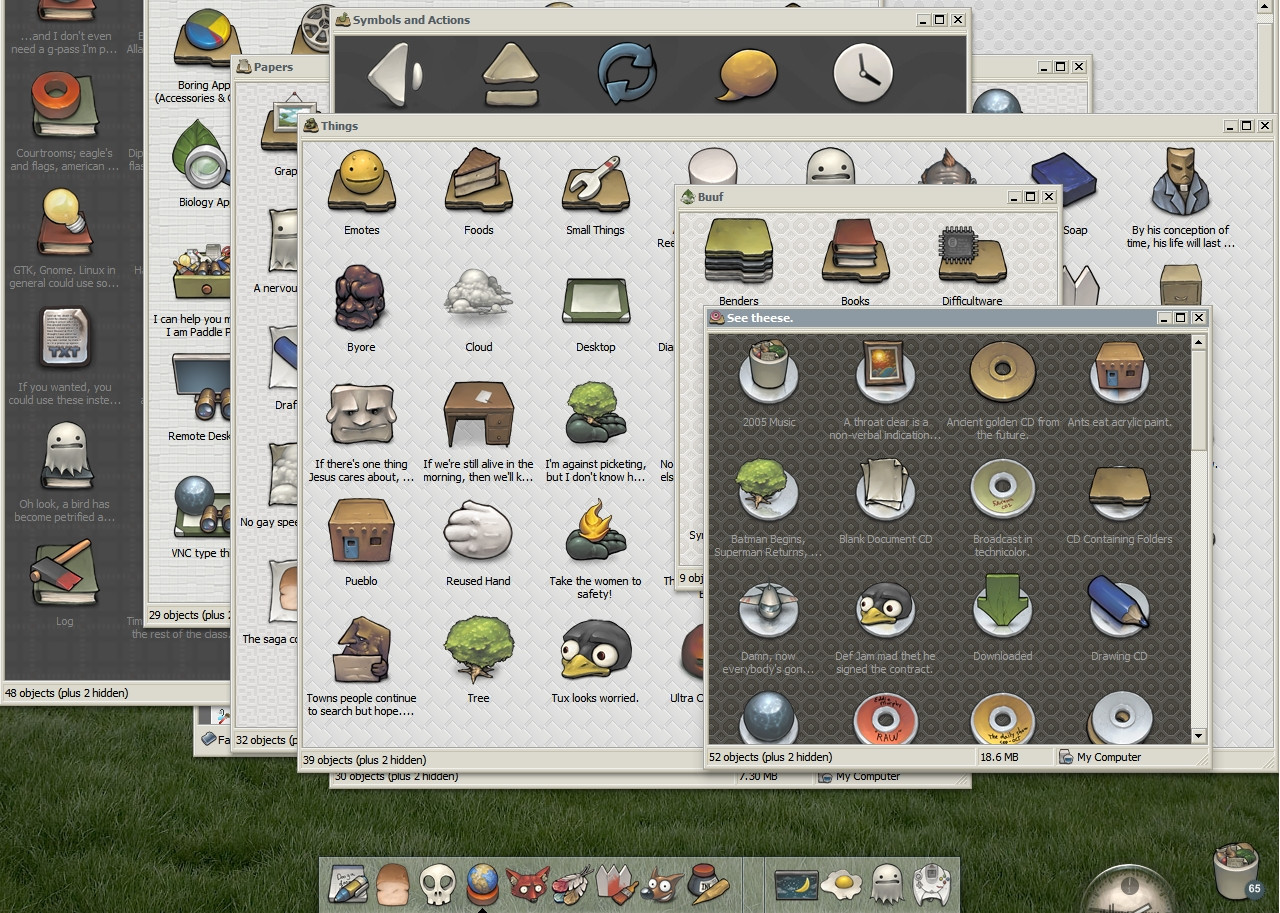Click 52 objects status text

click(770, 757)
